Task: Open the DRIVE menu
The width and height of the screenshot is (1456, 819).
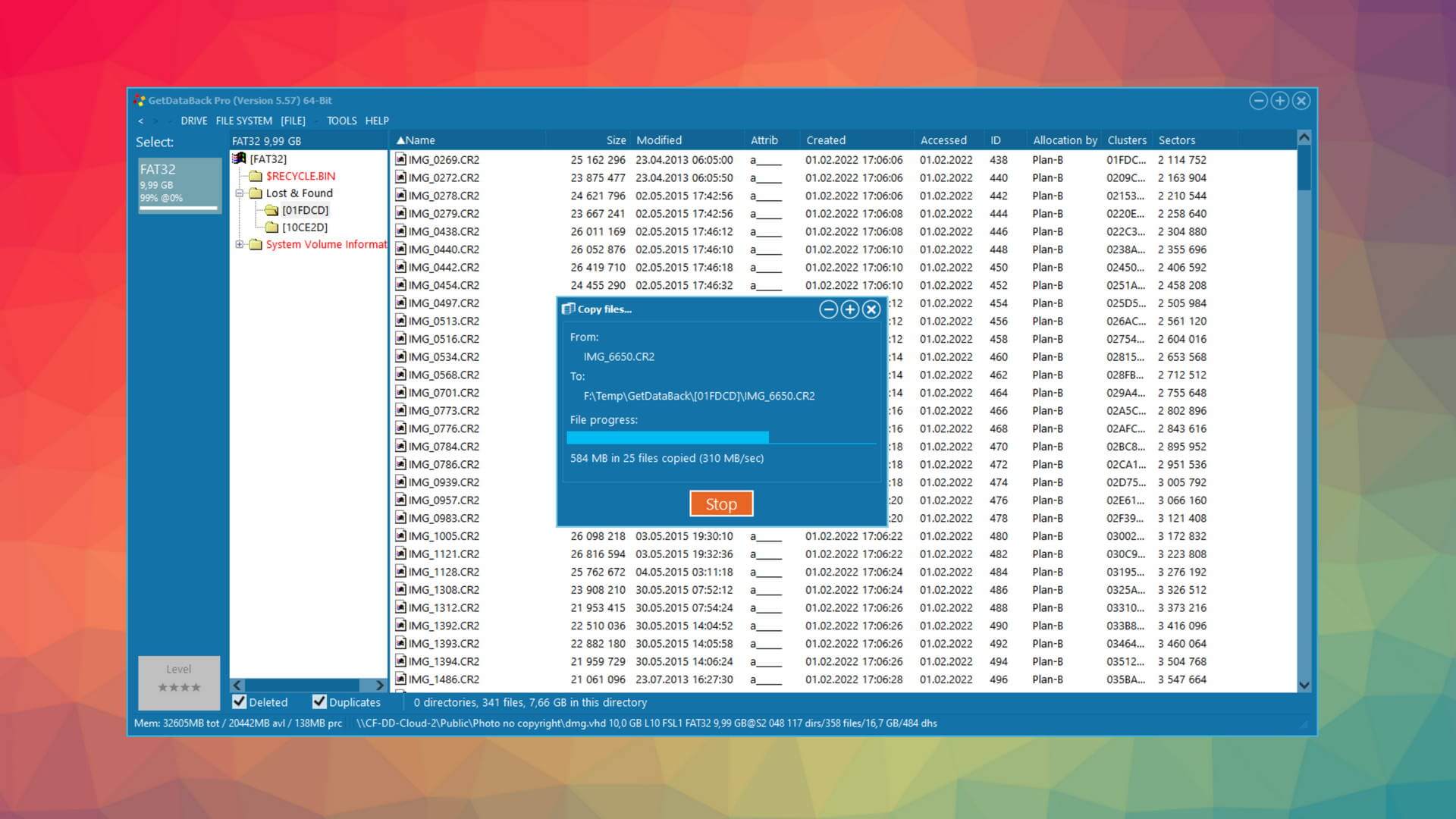Action: (194, 121)
